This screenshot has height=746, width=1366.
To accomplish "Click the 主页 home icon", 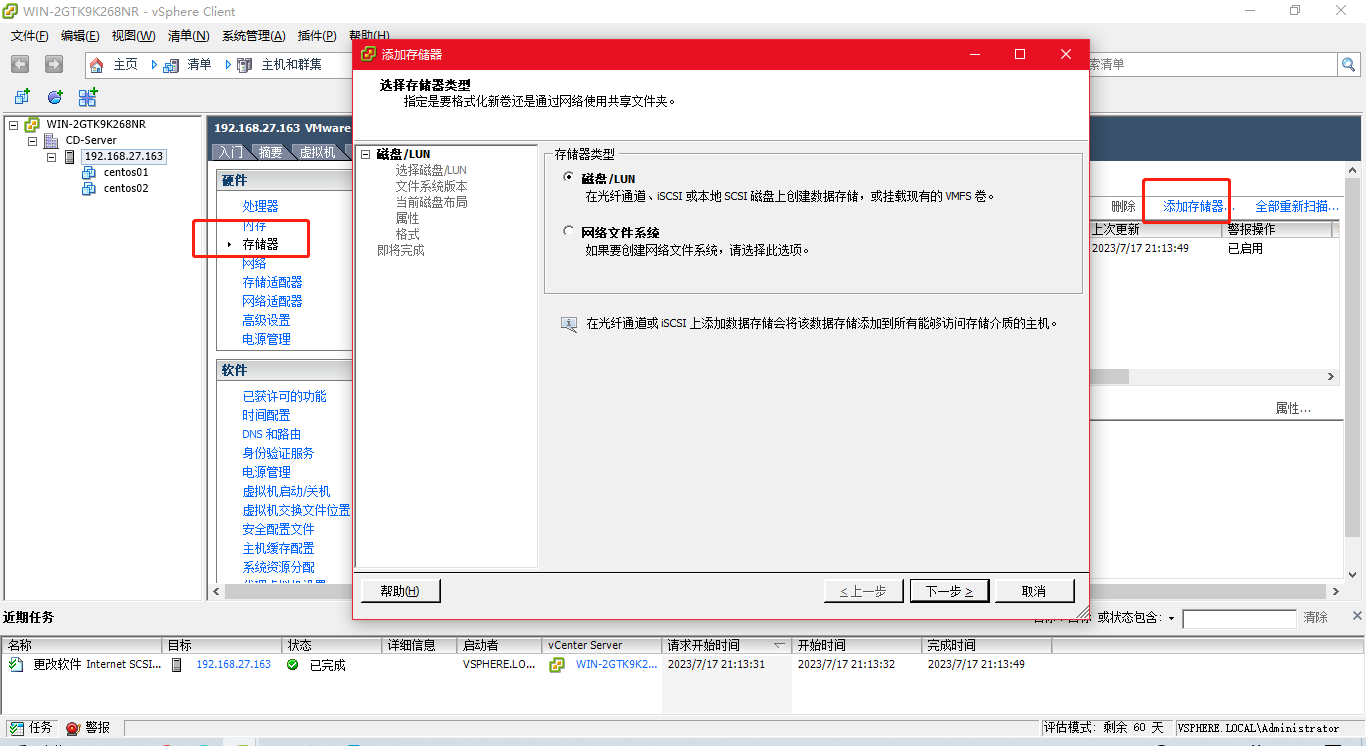I will point(97,65).
